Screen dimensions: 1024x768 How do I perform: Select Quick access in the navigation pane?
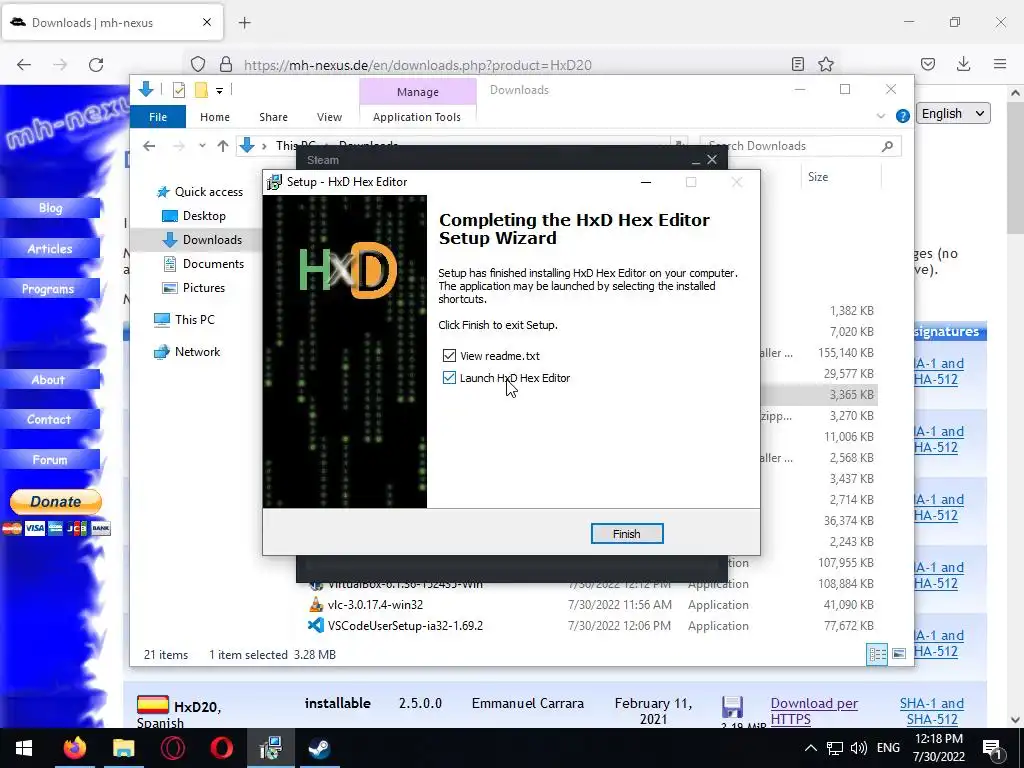200,191
